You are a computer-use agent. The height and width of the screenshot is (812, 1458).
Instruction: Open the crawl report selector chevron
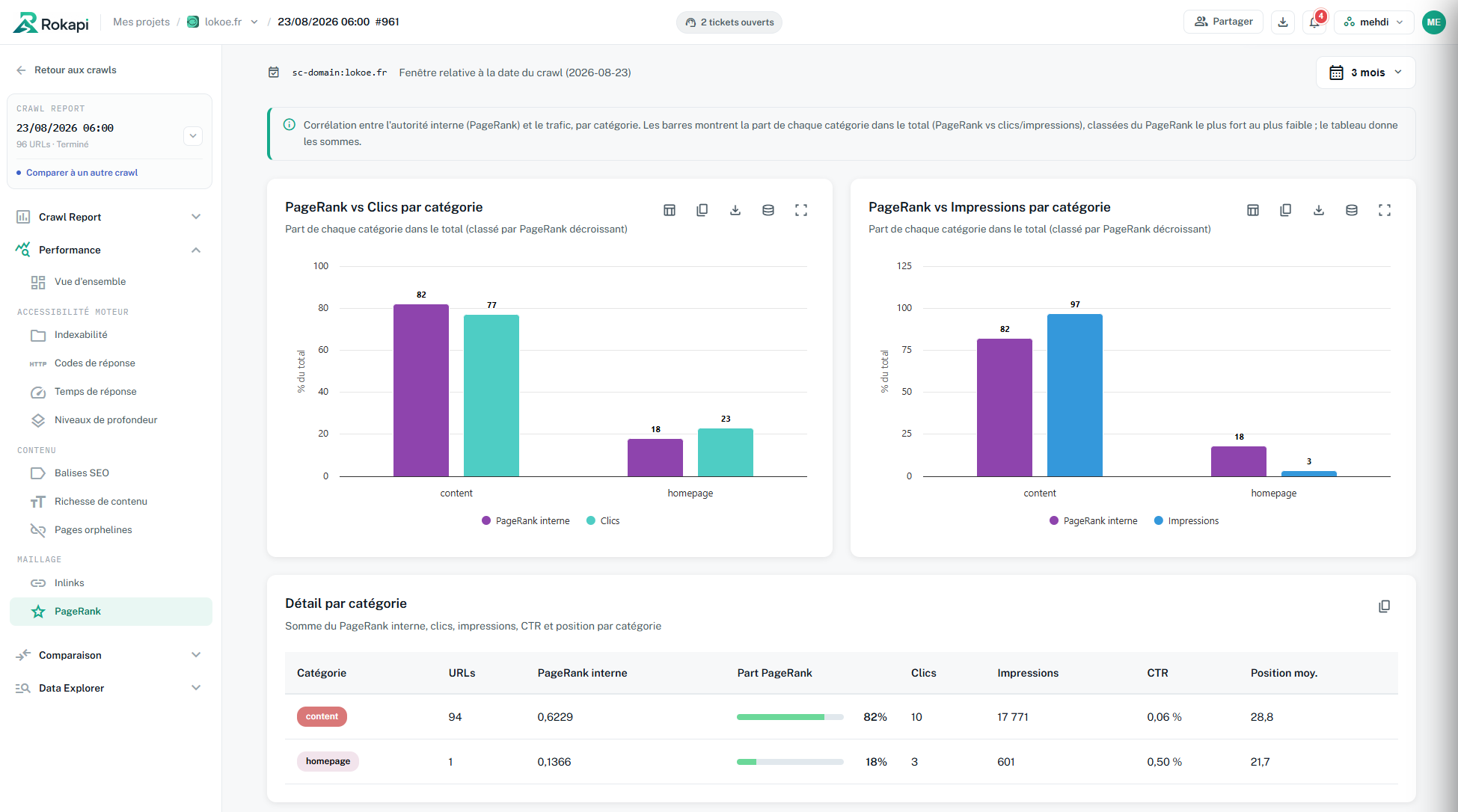(x=193, y=136)
